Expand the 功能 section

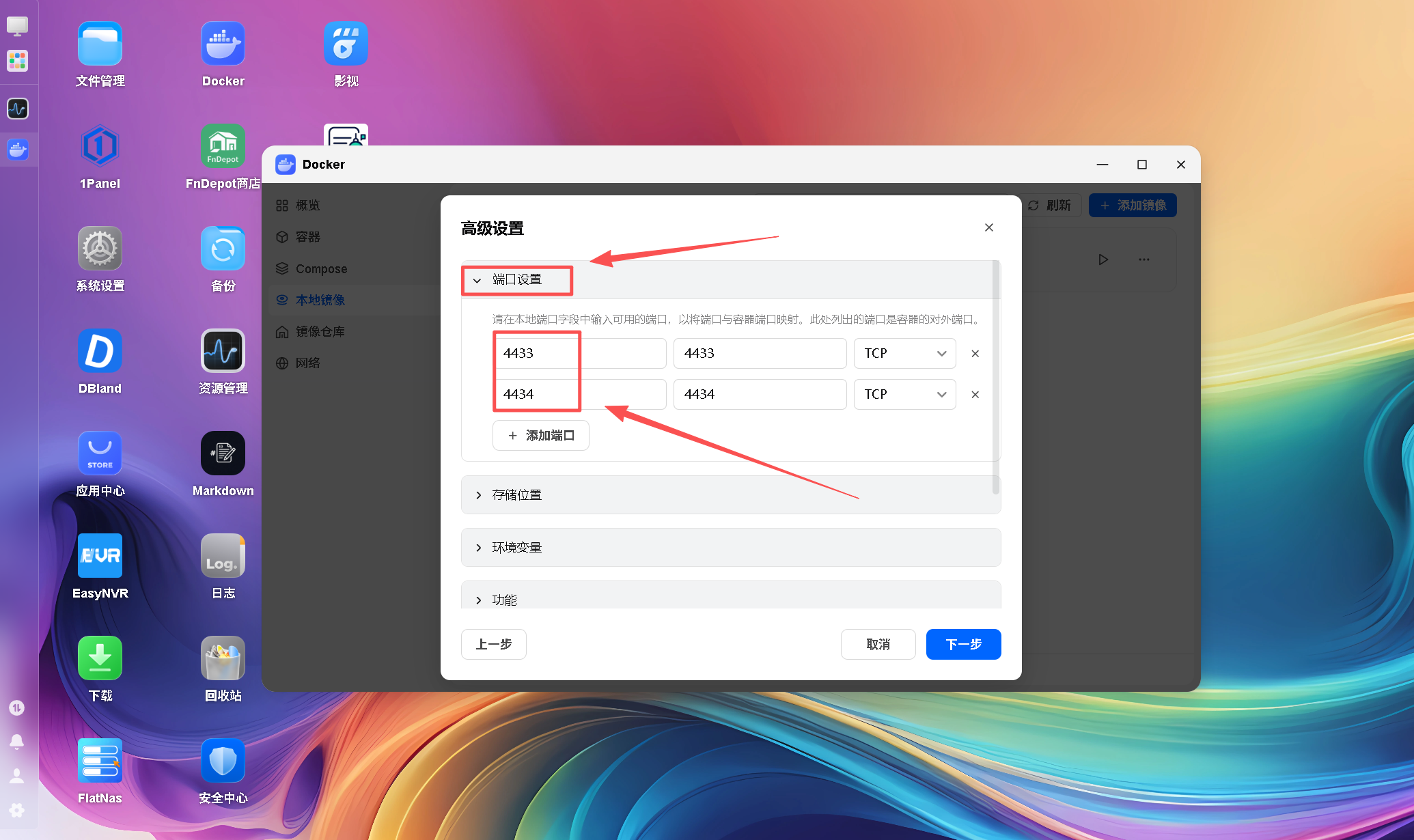pos(731,595)
